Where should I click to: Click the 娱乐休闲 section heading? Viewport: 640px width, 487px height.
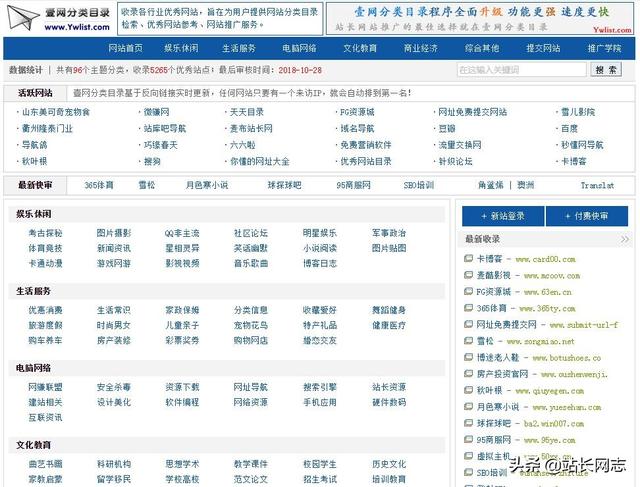coord(34,214)
